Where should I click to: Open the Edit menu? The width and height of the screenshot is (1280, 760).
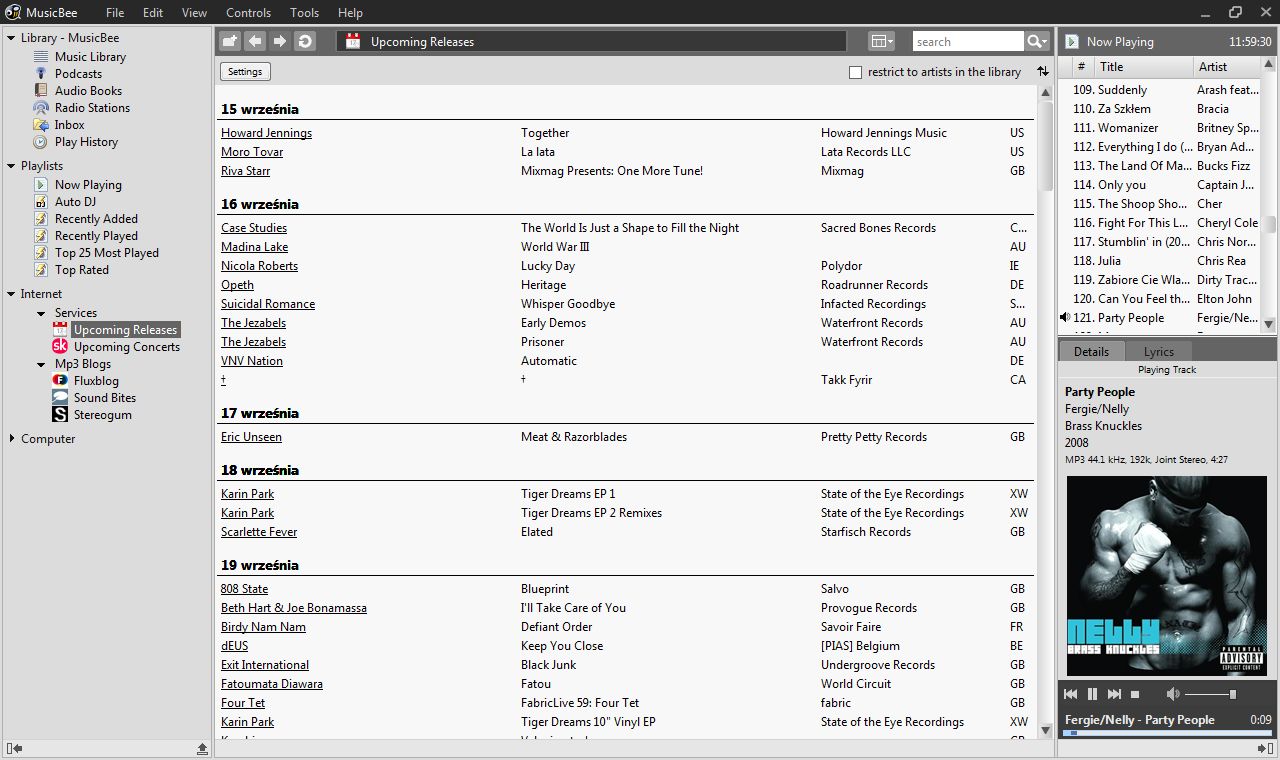click(153, 13)
